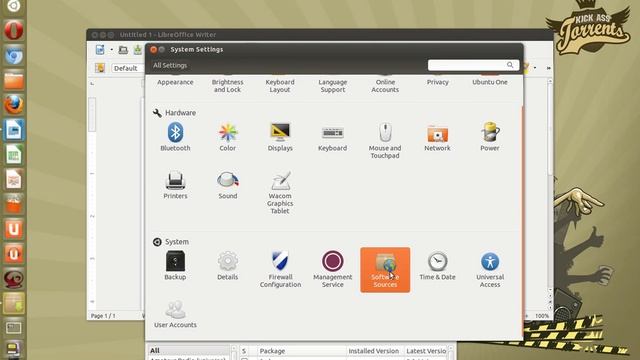
Task: Open User Accounts settings
Action: [x=175, y=314]
